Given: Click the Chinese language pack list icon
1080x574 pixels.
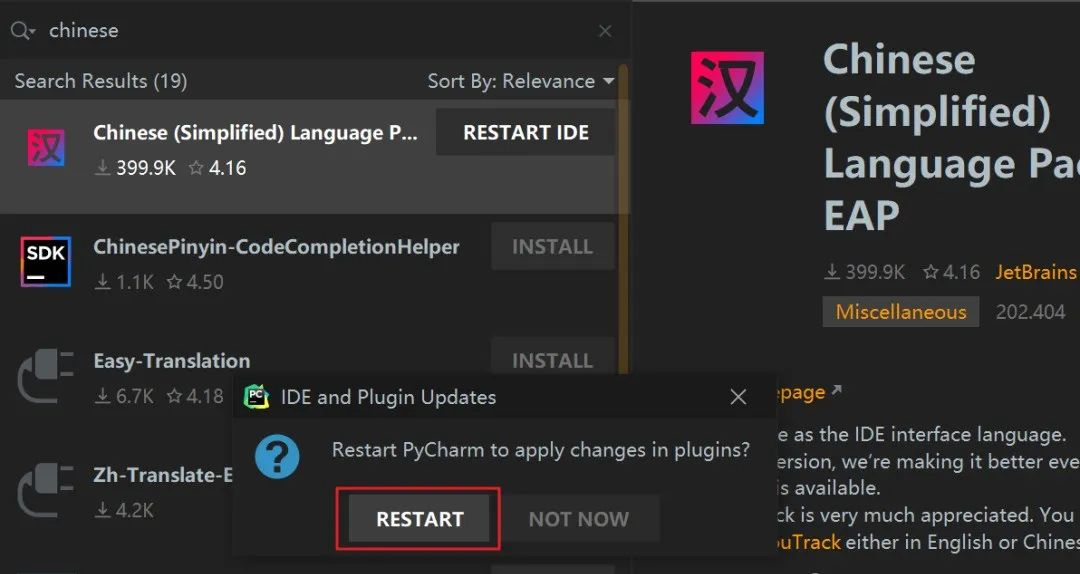Looking at the screenshot, I should [x=46, y=147].
